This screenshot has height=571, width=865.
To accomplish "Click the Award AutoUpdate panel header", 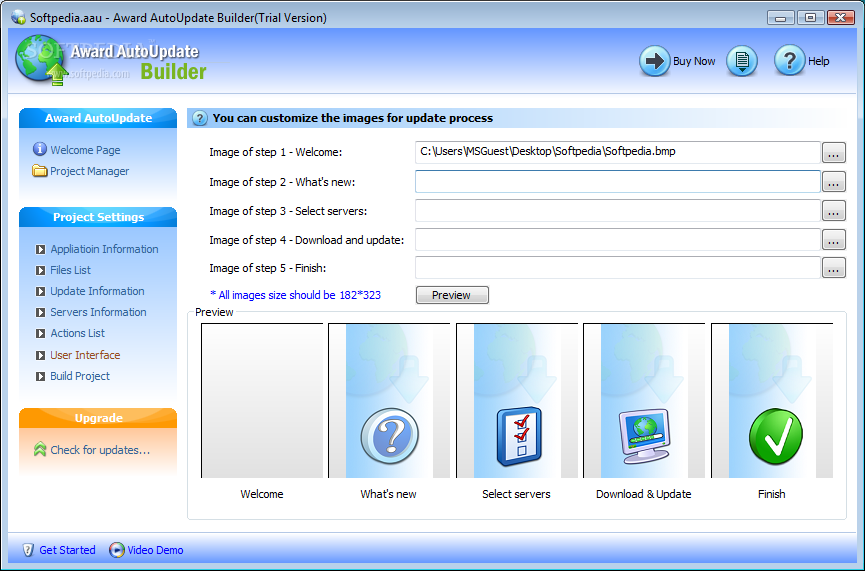I will click(x=98, y=118).
